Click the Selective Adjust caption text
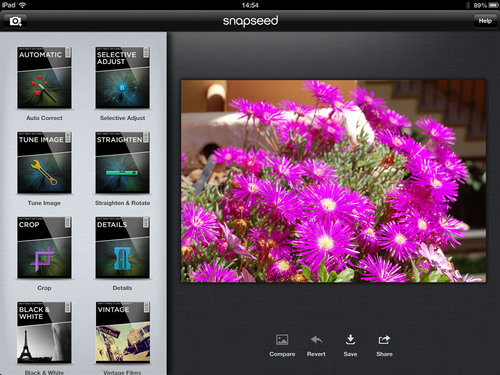 (x=122, y=118)
